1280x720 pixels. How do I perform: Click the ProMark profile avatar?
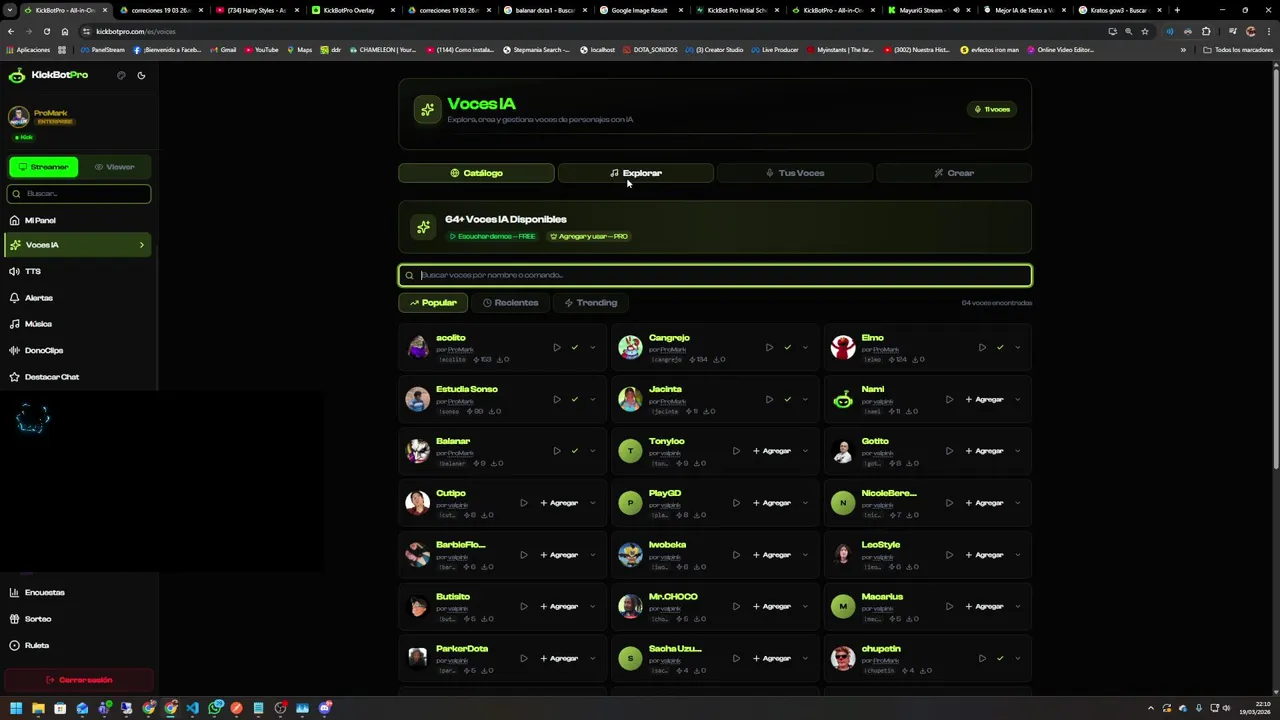point(18,117)
